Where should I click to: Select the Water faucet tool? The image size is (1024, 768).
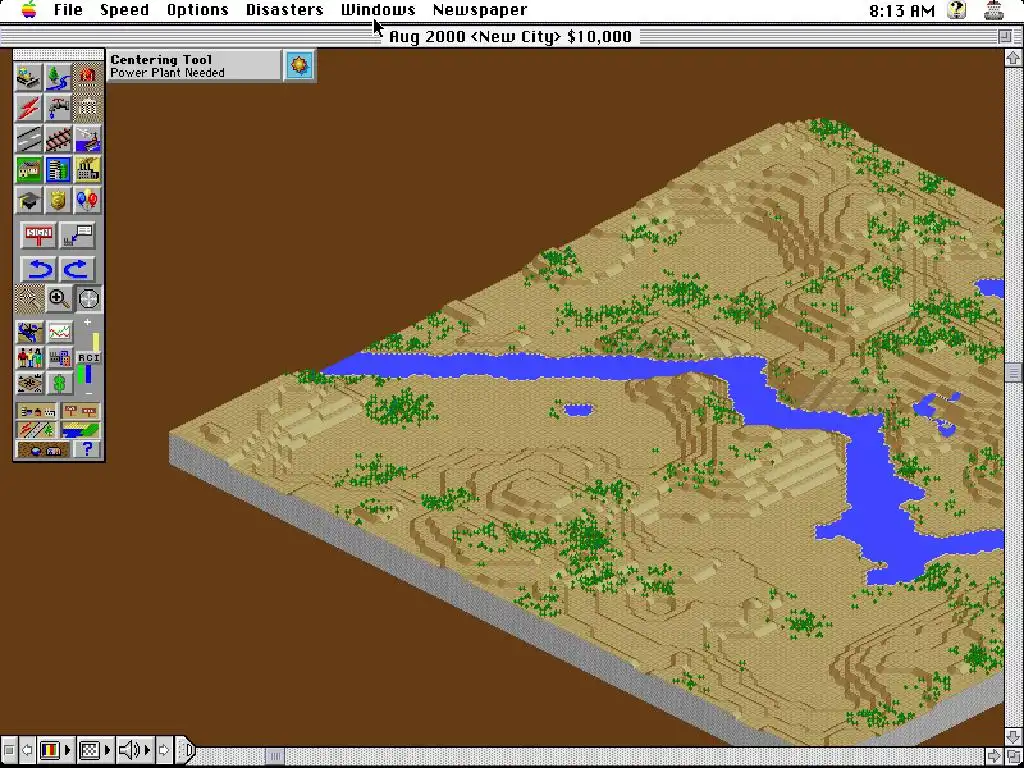(x=58, y=108)
